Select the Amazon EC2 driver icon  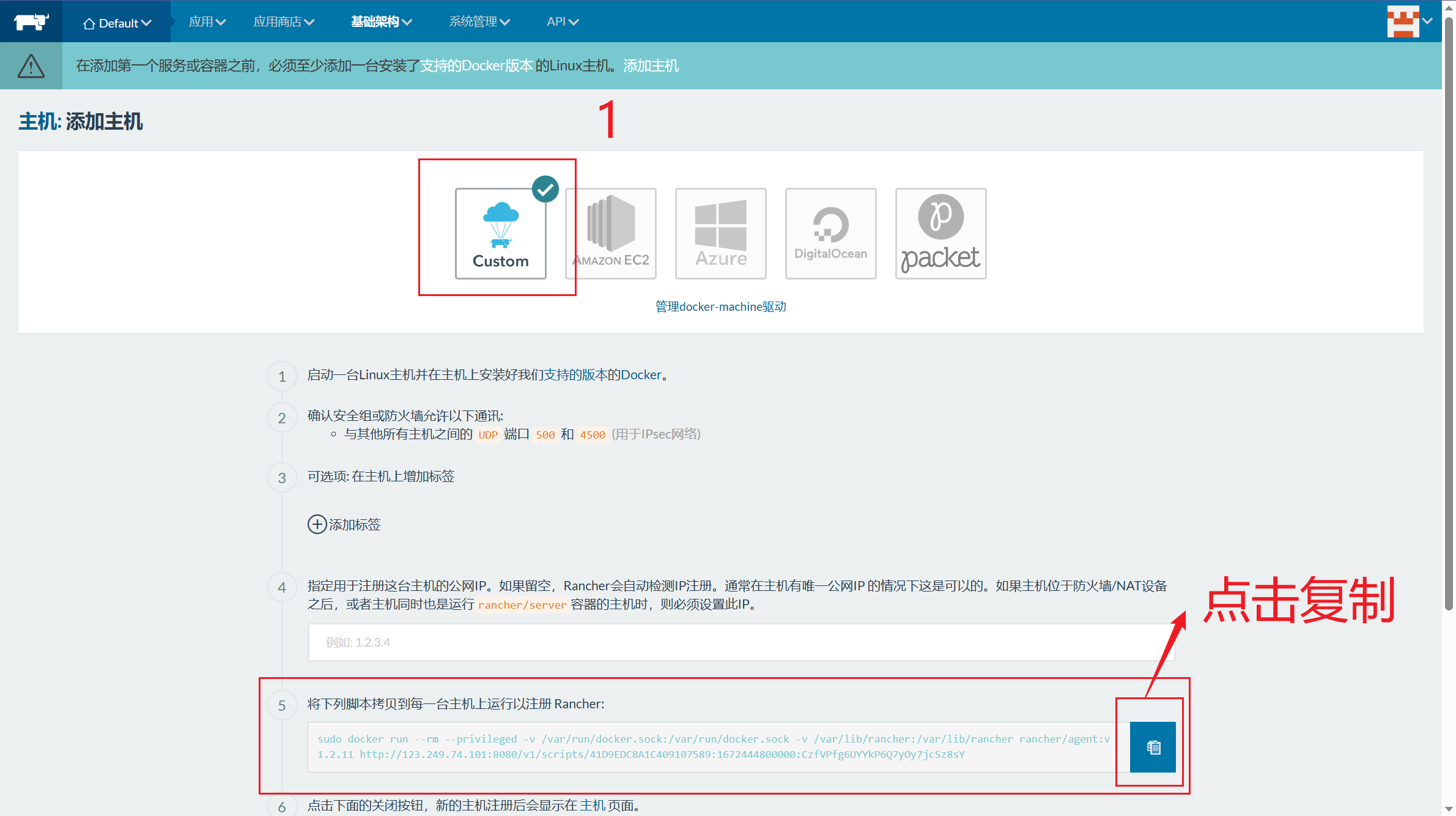610,233
